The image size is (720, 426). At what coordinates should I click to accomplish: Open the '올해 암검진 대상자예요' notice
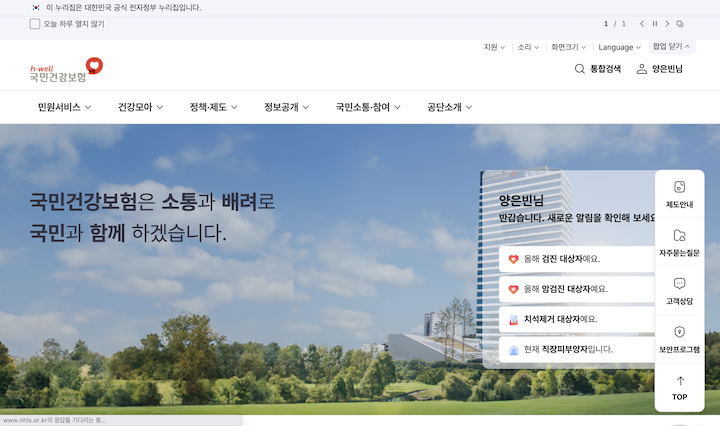577,289
